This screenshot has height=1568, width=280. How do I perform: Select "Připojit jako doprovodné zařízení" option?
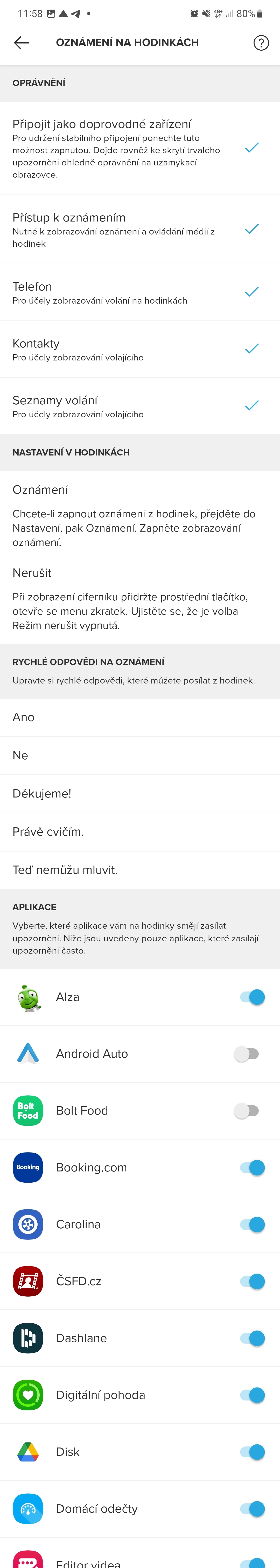[x=122, y=149]
